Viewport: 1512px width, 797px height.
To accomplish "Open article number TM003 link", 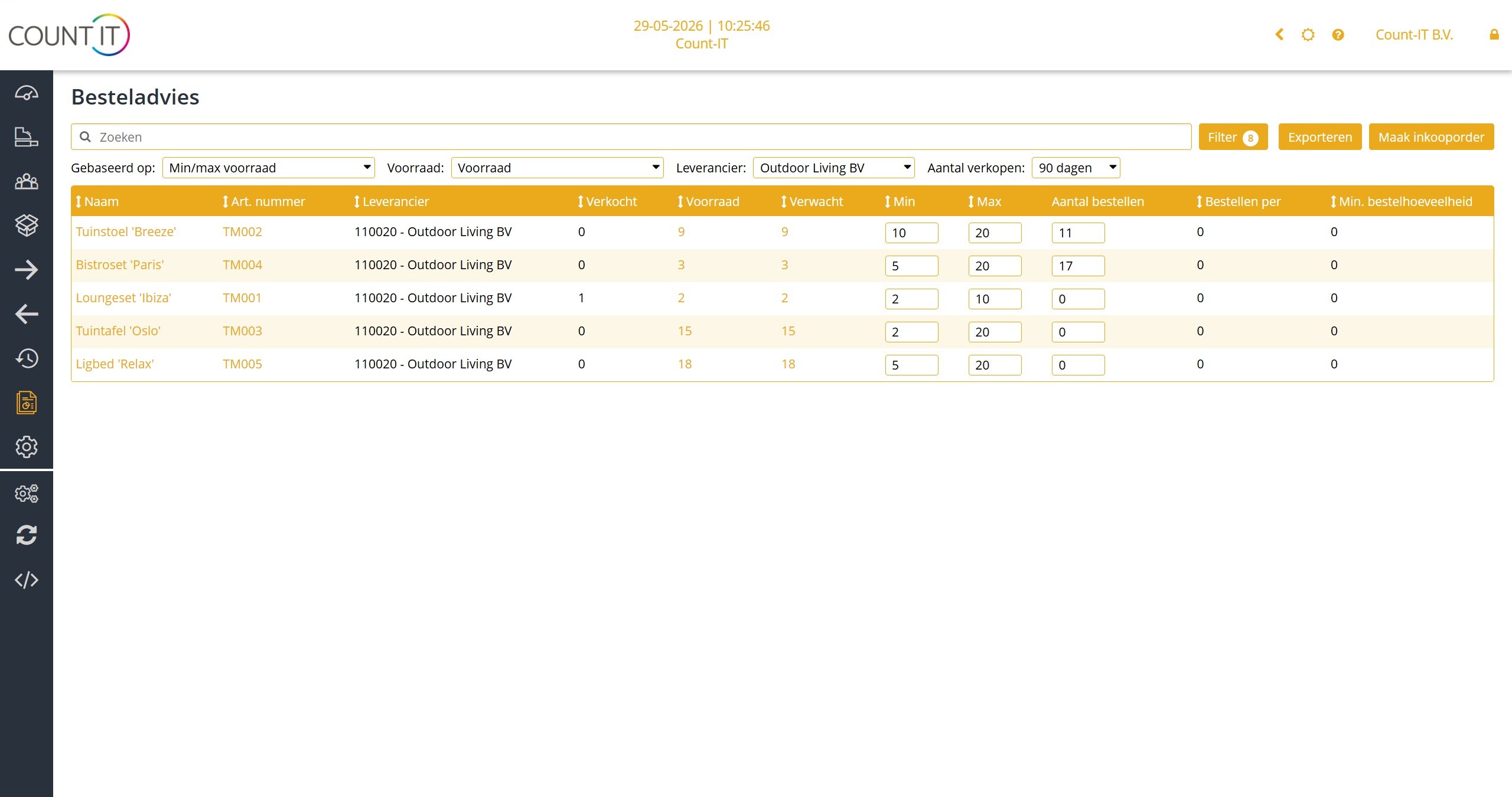I will tap(242, 331).
